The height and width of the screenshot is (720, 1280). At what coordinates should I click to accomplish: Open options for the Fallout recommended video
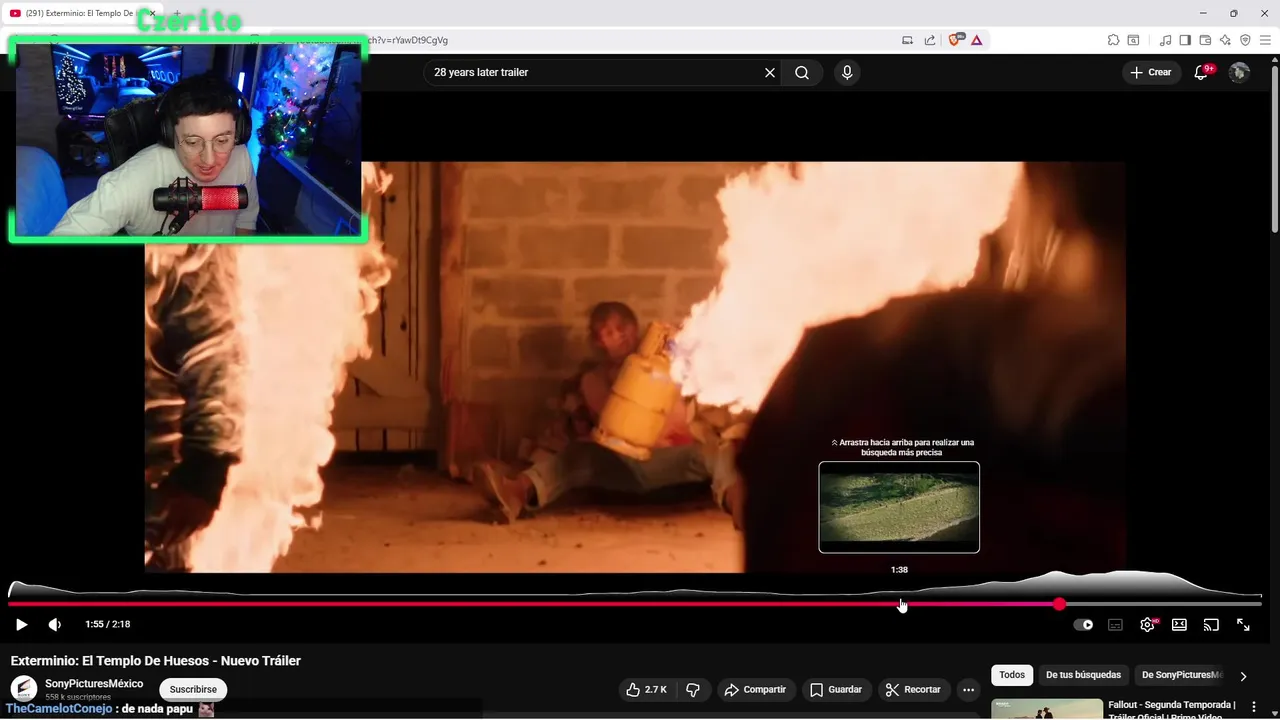1253,707
